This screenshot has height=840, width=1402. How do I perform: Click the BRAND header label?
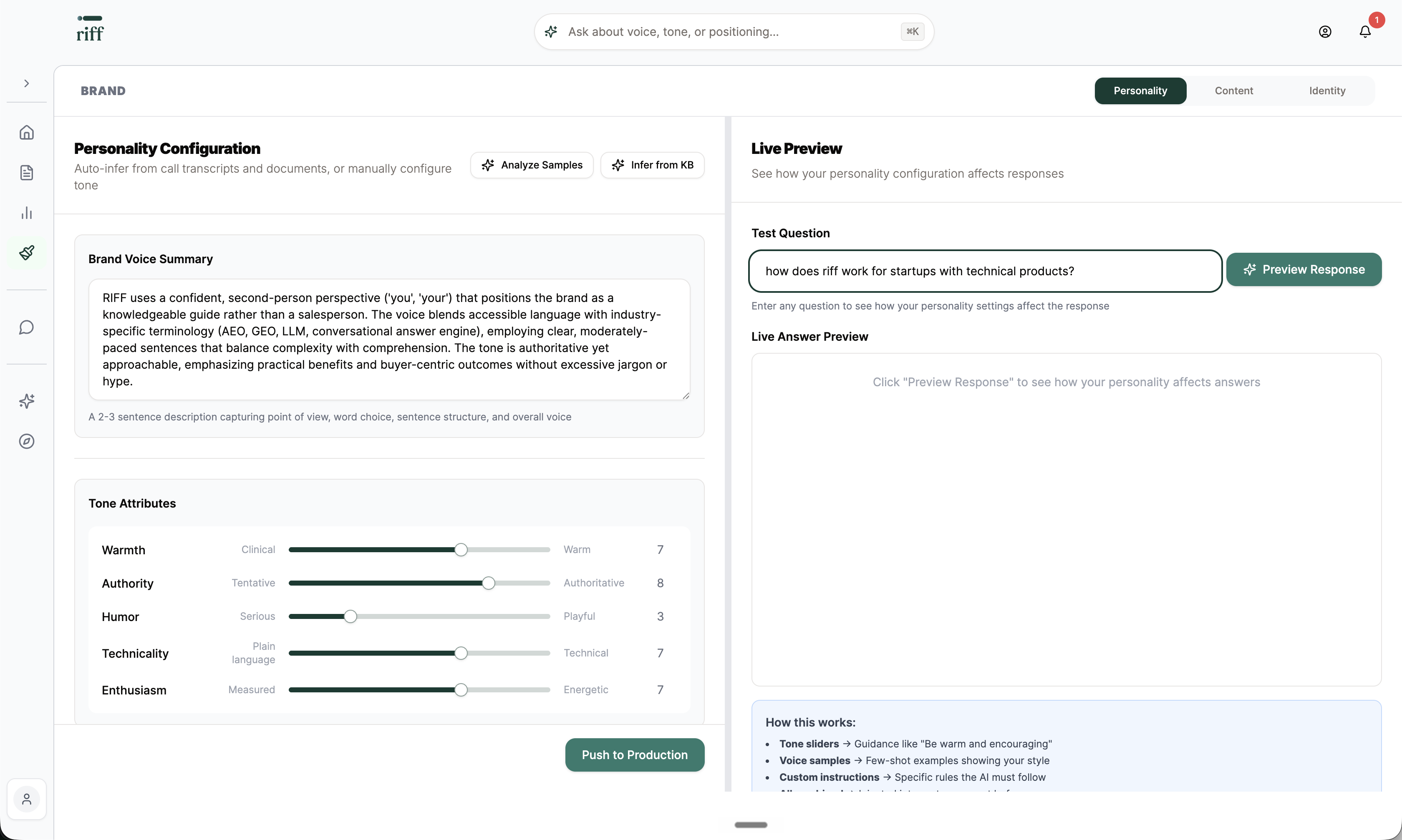click(x=103, y=91)
